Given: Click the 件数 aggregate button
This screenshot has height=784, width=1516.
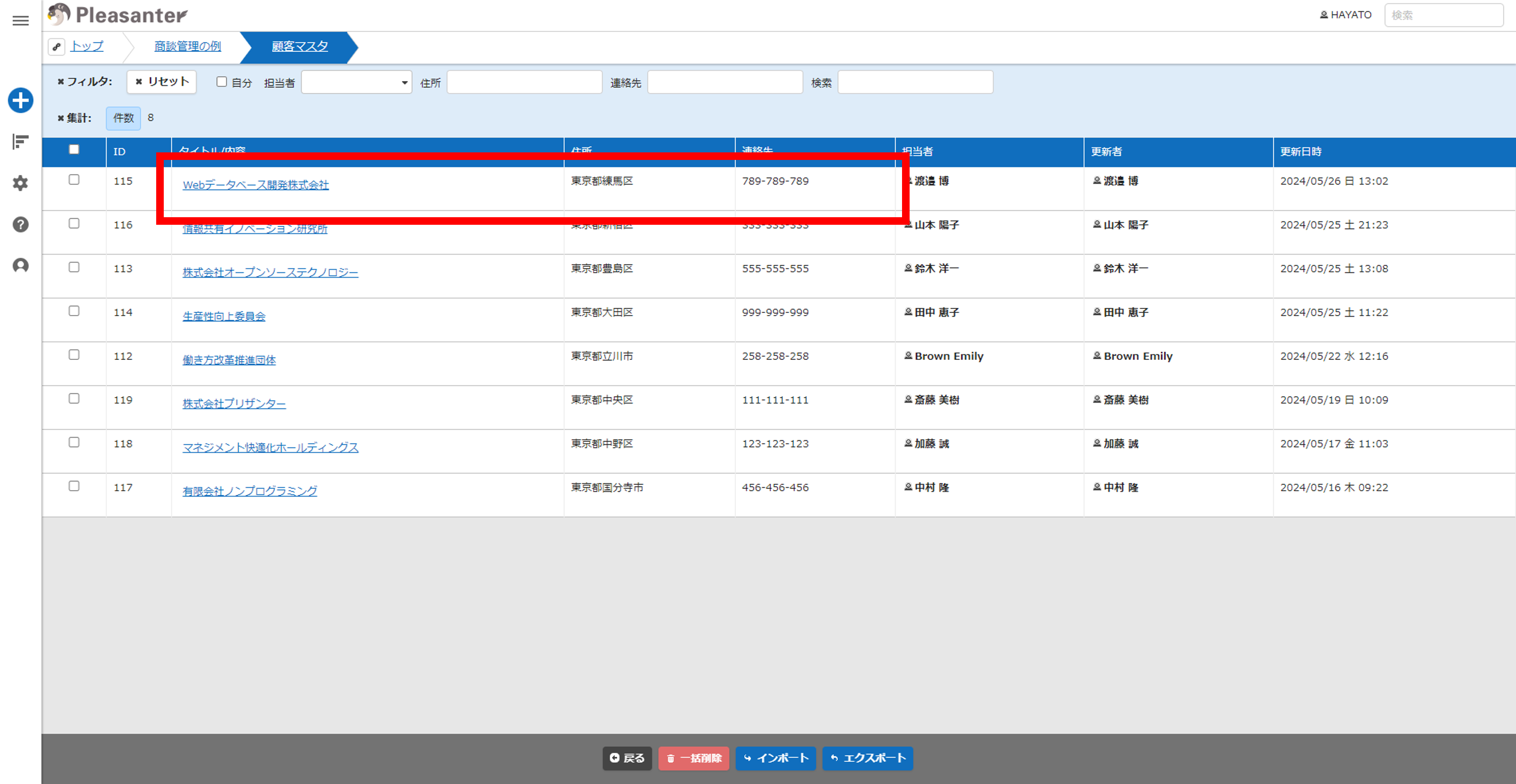Looking at the screenshot, I should click(124, 118).
